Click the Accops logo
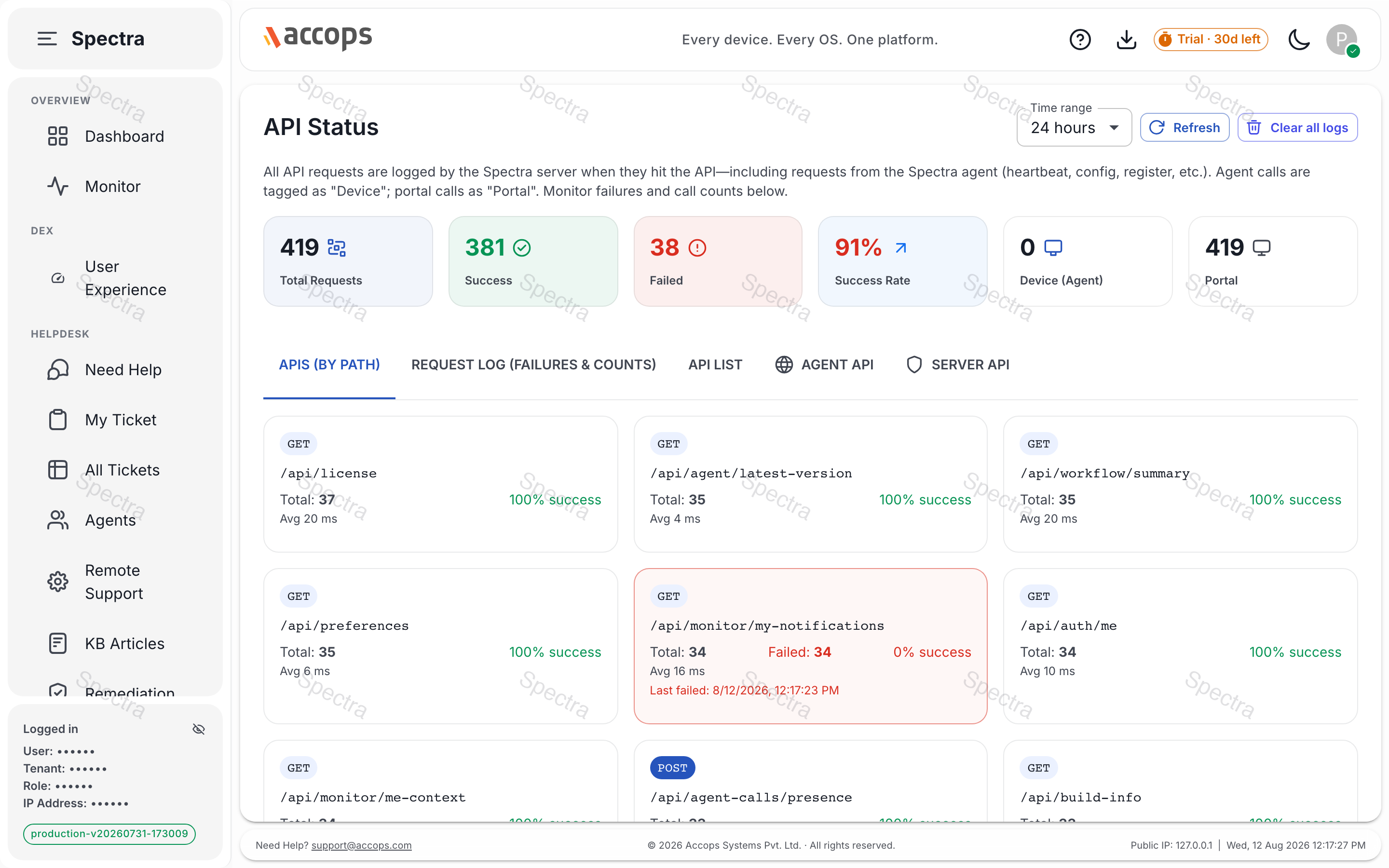 click(317, 38)
